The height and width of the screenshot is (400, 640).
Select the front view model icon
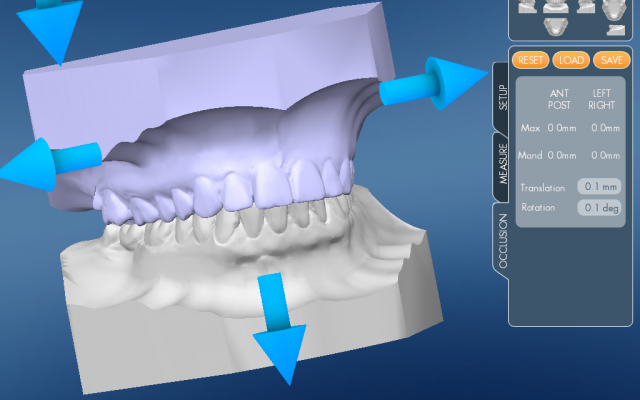coord(556,7)
